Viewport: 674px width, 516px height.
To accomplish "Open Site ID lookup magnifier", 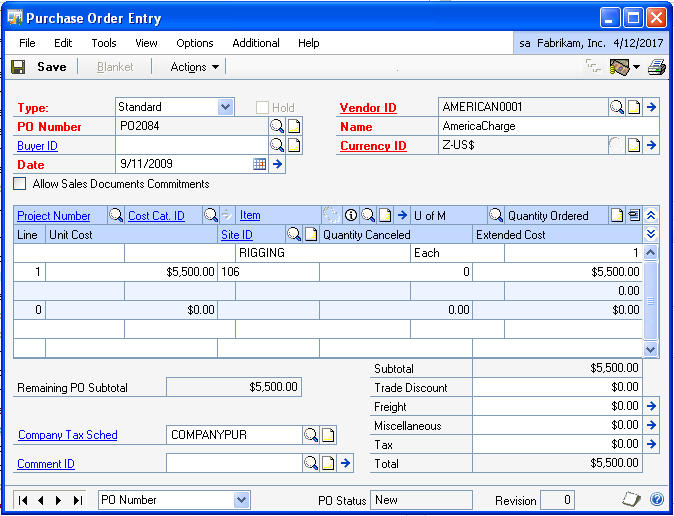I will (294, 234).
